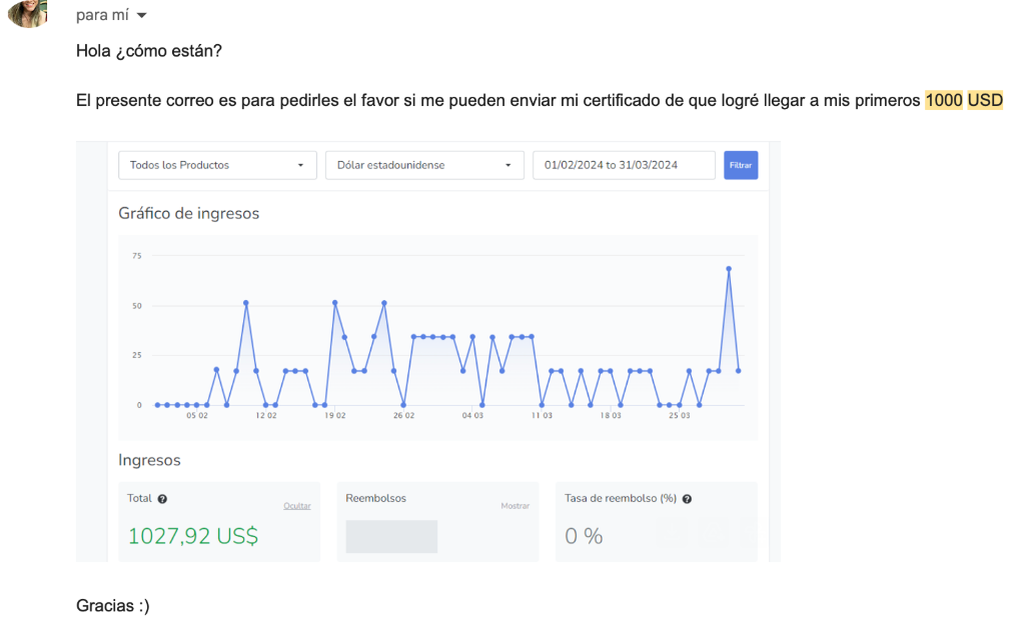Image resolution: width=1024 pixels, height=627 pixels.
Task: Open the 'Dólar estadounidense' currency dropdown
Action: click(424, 165)
